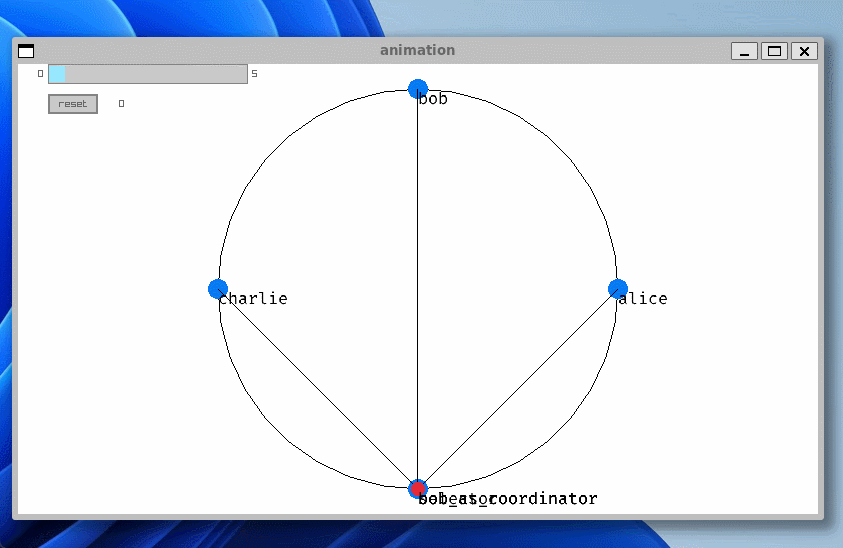Click the middle of the slider track

click(x=147, y=74)
